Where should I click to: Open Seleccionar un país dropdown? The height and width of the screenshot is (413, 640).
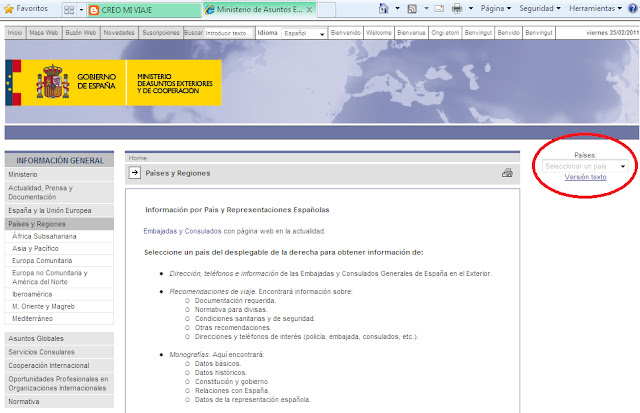point(585,166)
